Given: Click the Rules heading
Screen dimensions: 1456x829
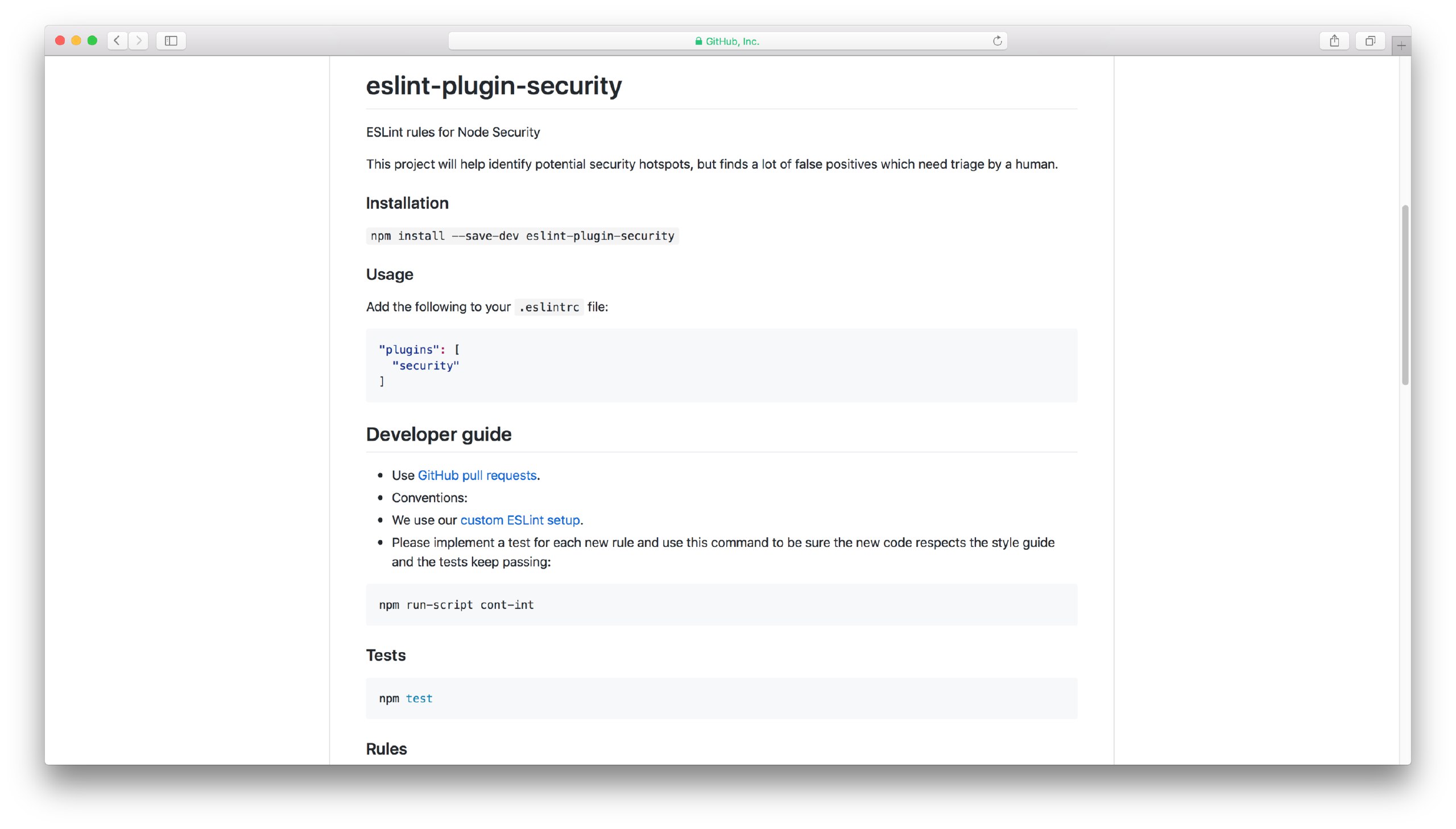Looking at the screenshot, I should 386,749.
